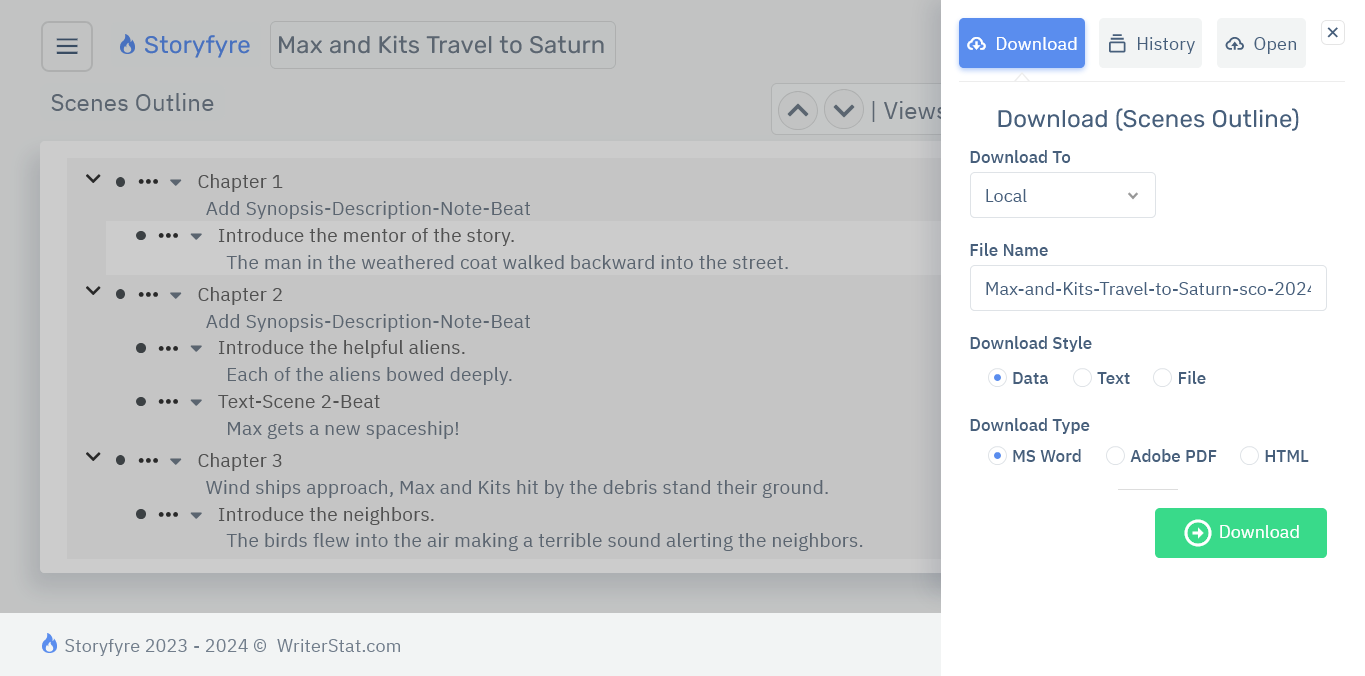The image size is (1365, 676).
Task: Click the flame icon in the footer
Action: click(x=48, y=644)
